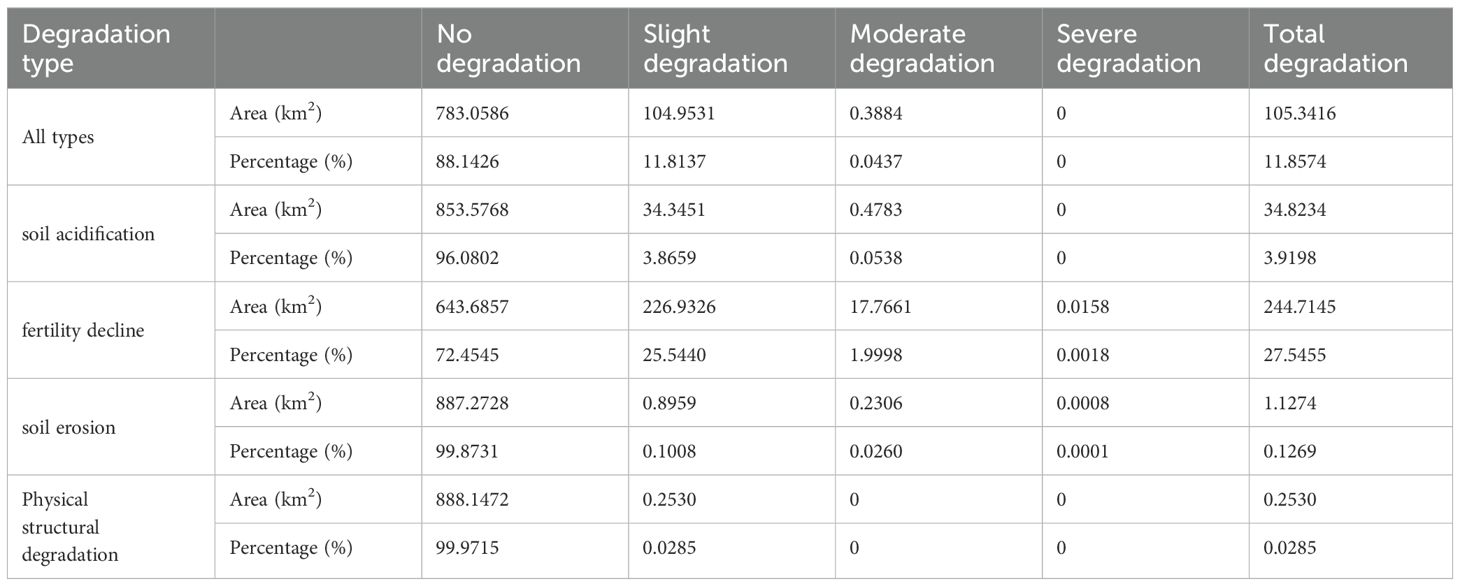Select the 88.1426 percentage cell
This screenshot has height=586, width=1460.
(470, 161)
